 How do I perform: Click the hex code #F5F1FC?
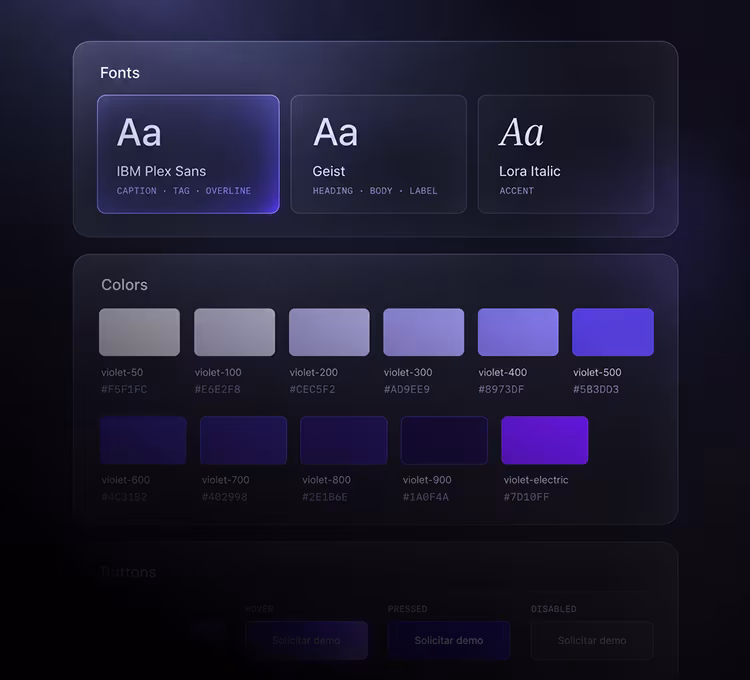124,389
